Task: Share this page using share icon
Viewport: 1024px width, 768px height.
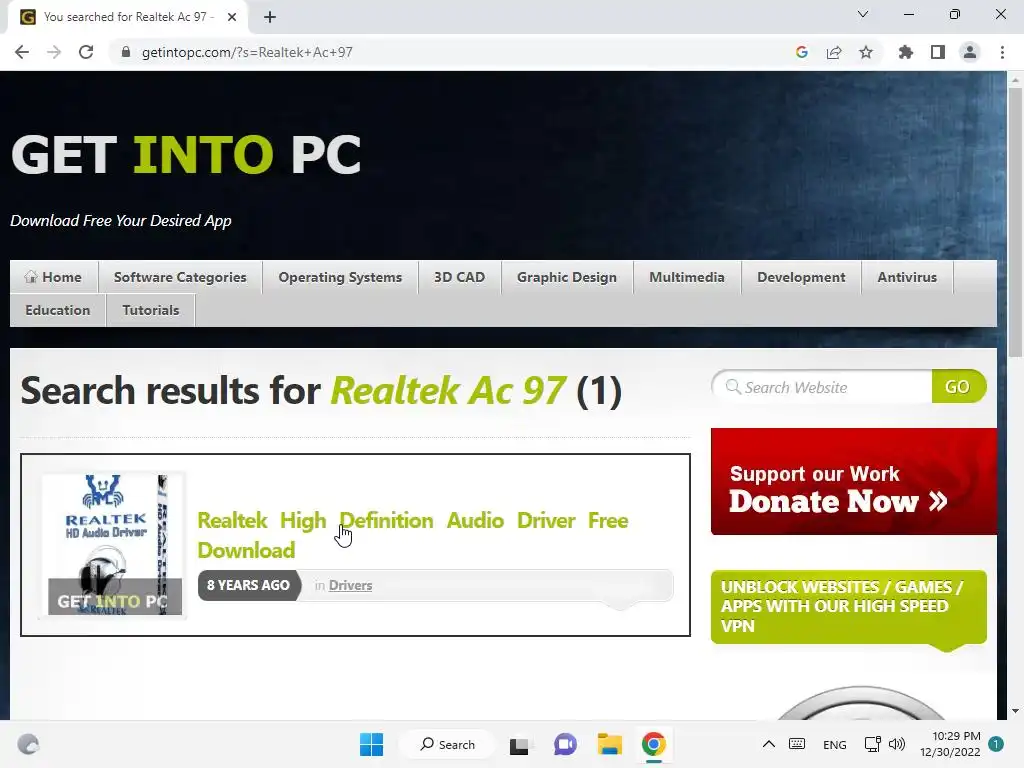Action: 834,52
